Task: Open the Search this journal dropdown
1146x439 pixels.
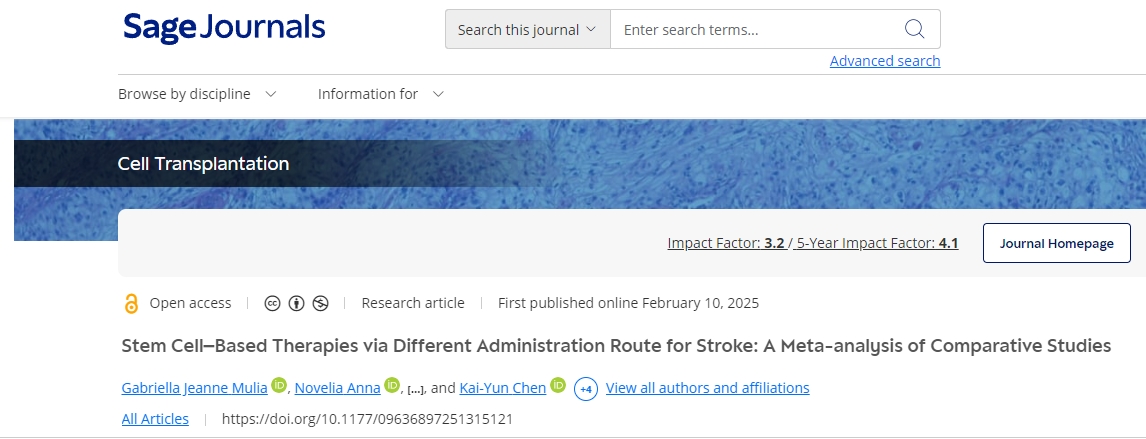Action: (x=527, y=29)
